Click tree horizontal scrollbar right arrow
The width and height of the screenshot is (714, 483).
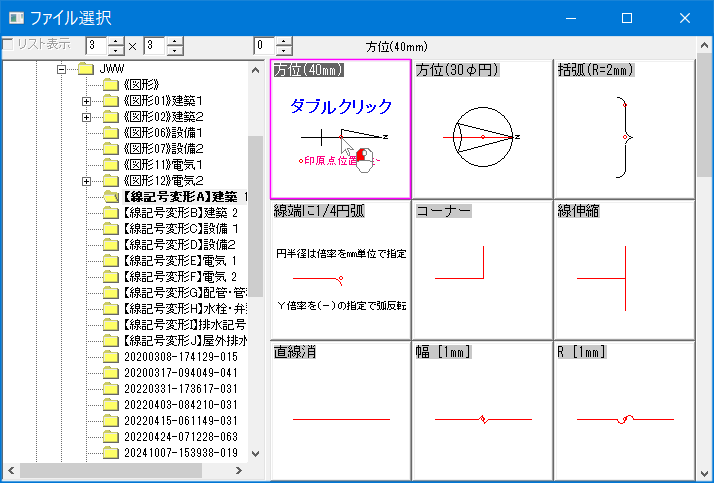click(239, 470)
